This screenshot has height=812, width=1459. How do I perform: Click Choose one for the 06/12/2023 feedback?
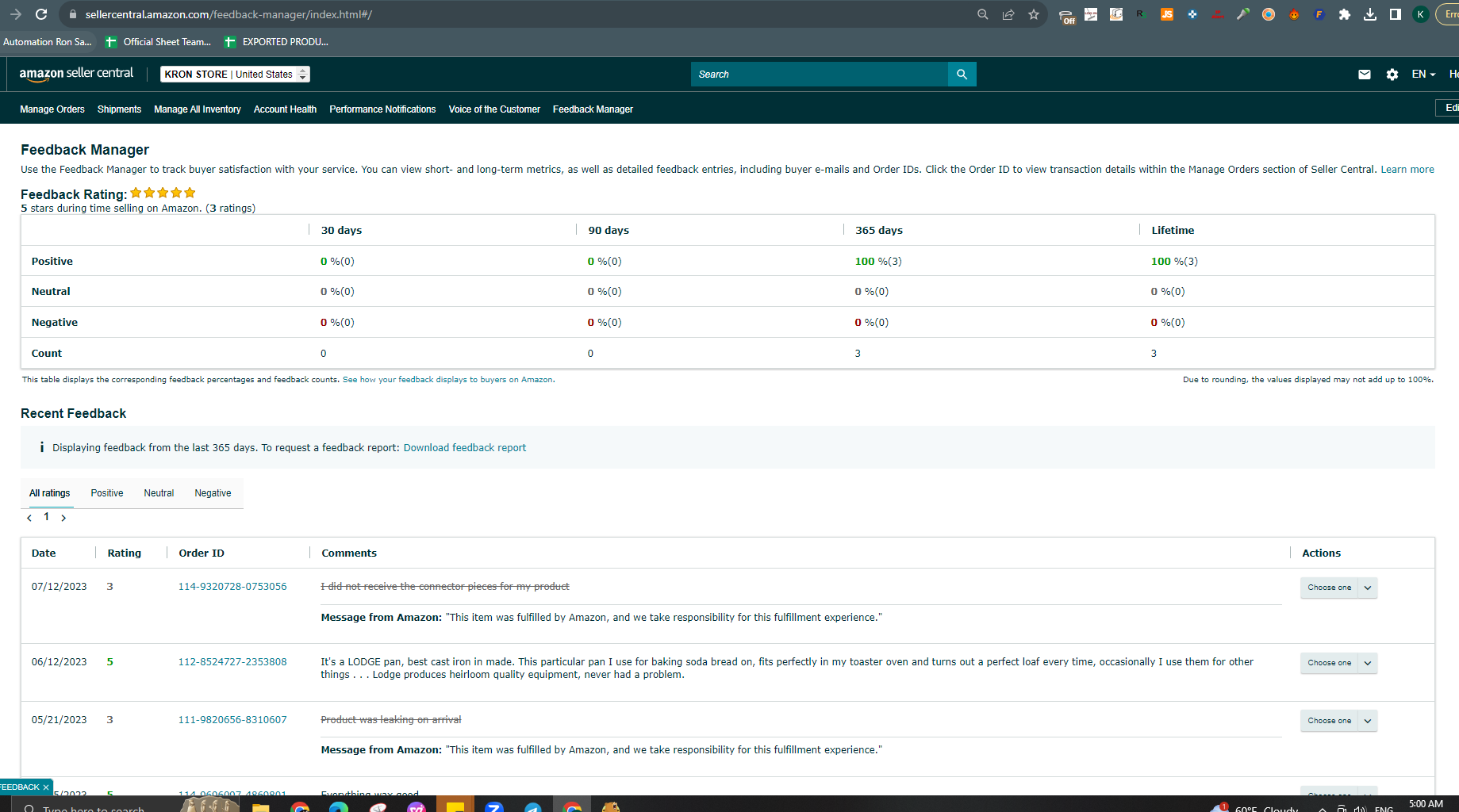click(x=1330, y=663)
